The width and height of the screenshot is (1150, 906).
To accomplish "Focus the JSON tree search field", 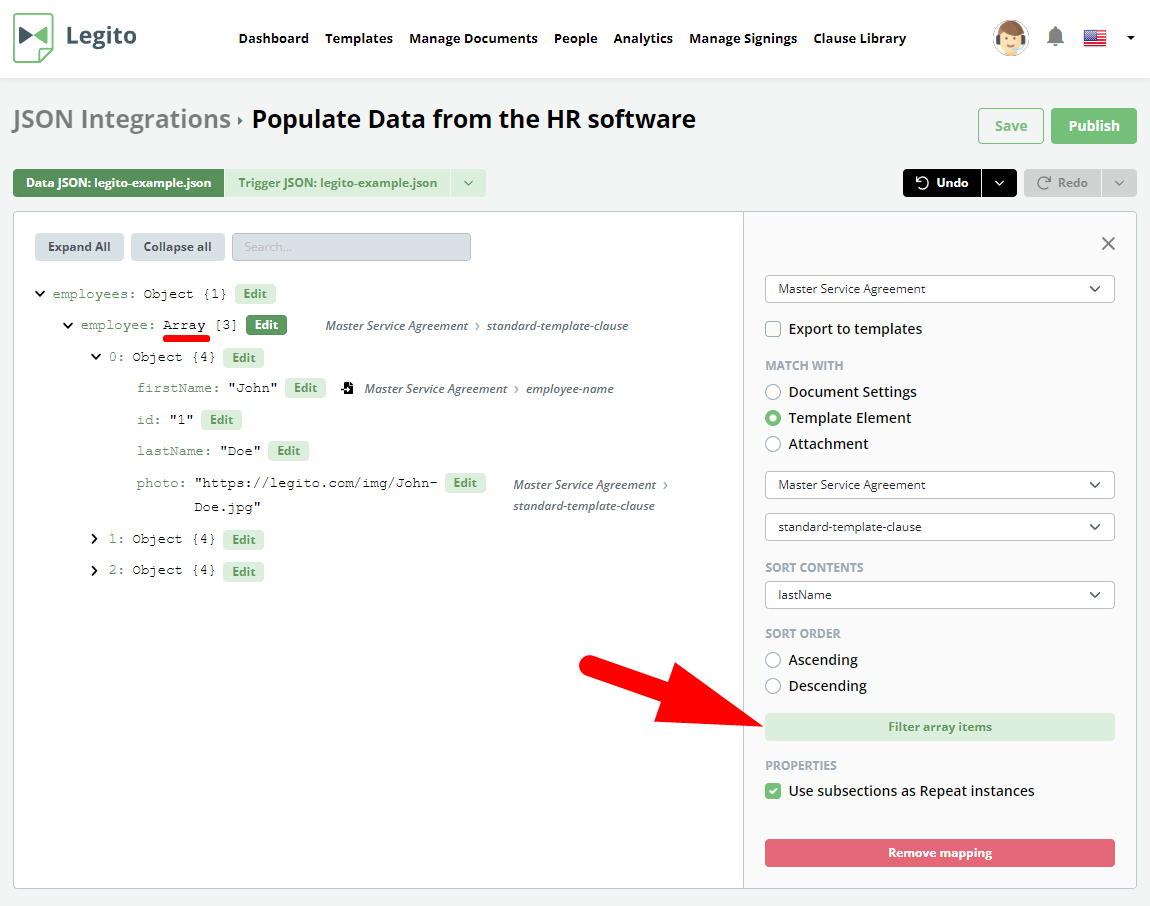I will 351,246.
